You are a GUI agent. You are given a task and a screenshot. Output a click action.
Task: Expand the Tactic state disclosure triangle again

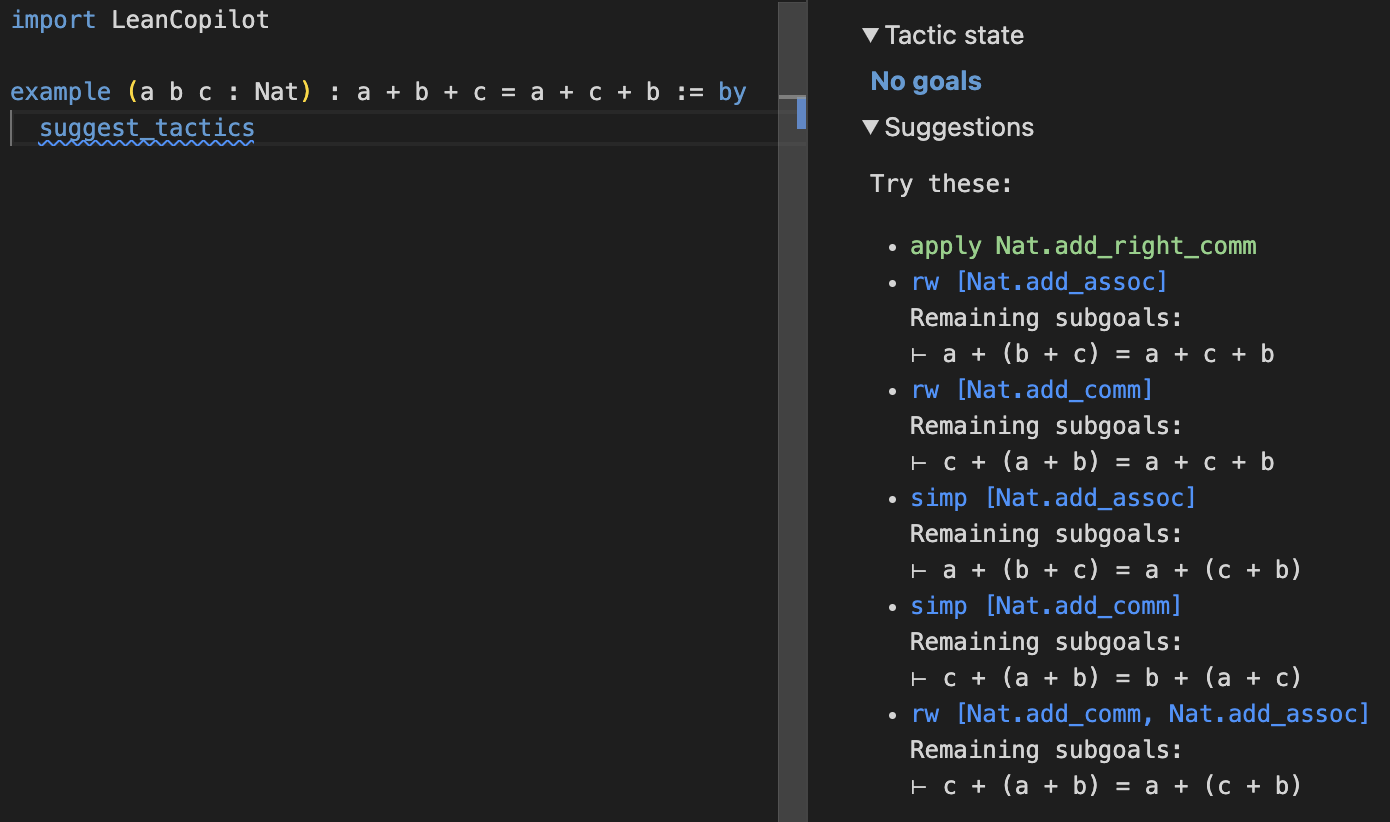869,35
